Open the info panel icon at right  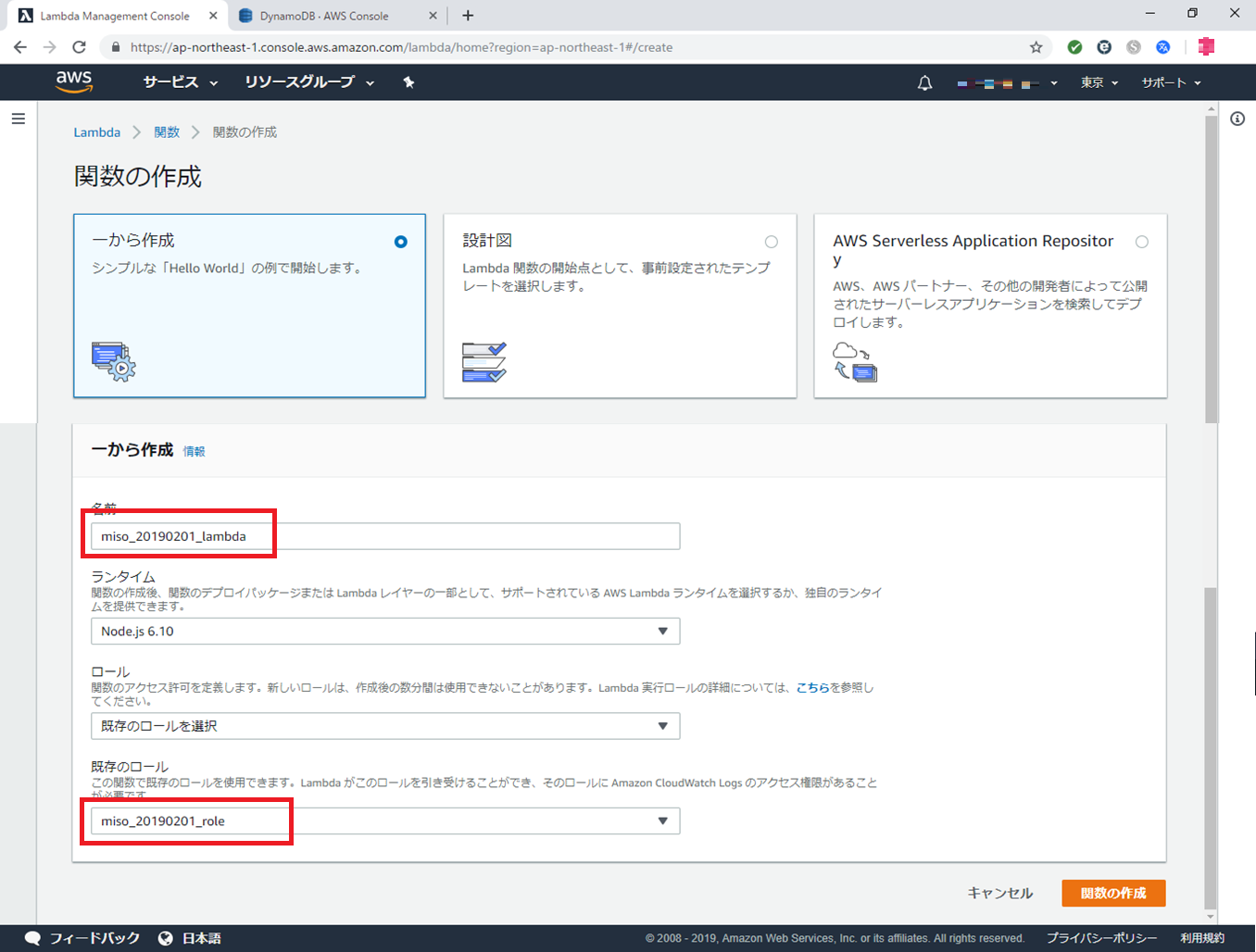click(x=1237, y=119)
